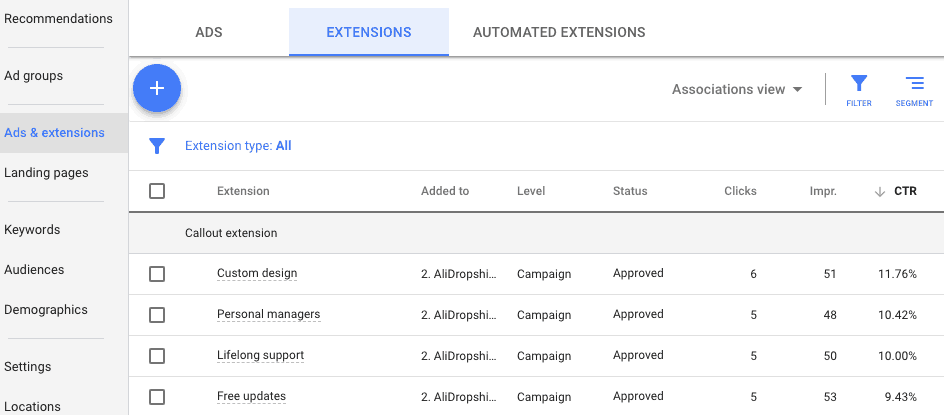
Task: Open the Extension type: All filter
Action: click(238, 146)
